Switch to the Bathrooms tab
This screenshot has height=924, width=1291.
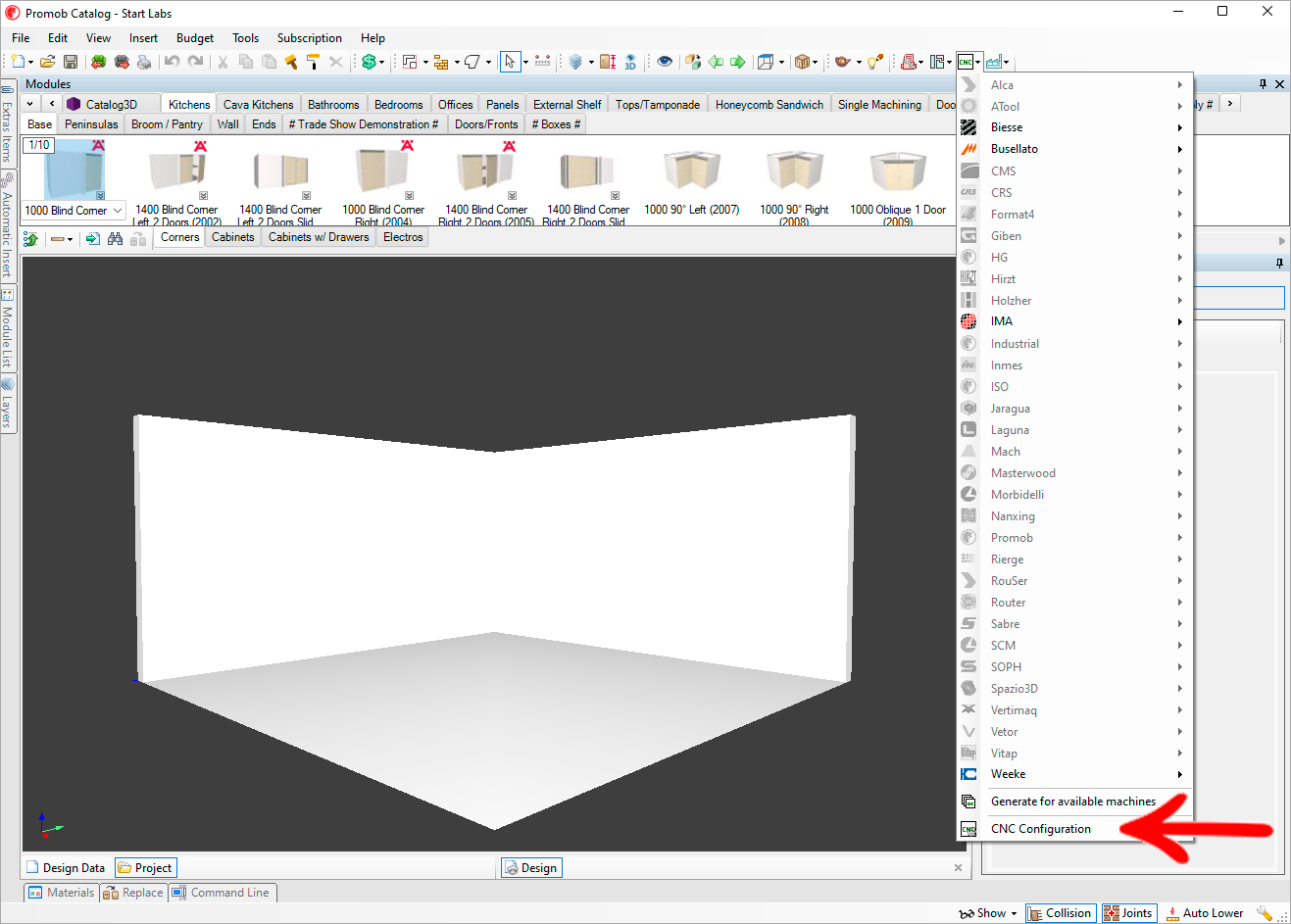click(333, 105)
